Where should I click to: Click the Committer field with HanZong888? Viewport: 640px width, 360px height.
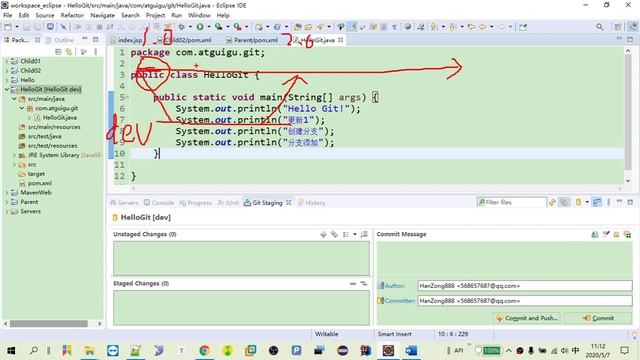pyautogui.click(x=524, y=301)
